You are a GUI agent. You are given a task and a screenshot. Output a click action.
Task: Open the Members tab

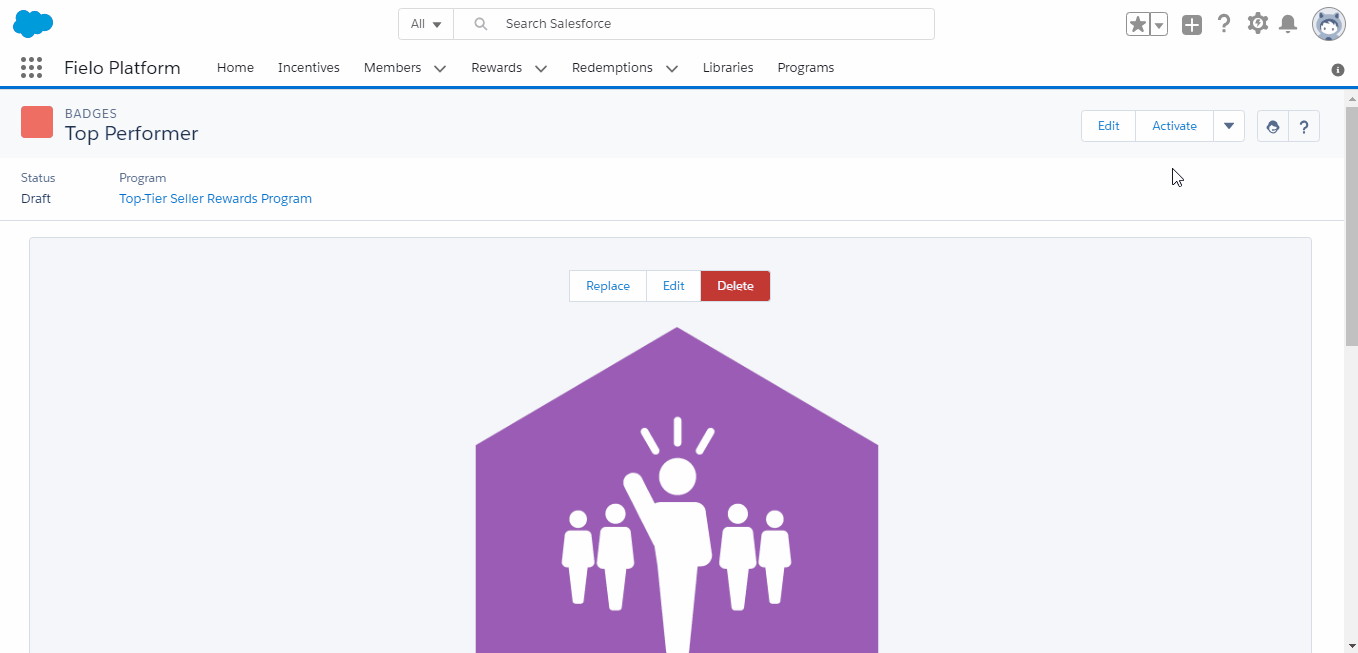point(392,68)
